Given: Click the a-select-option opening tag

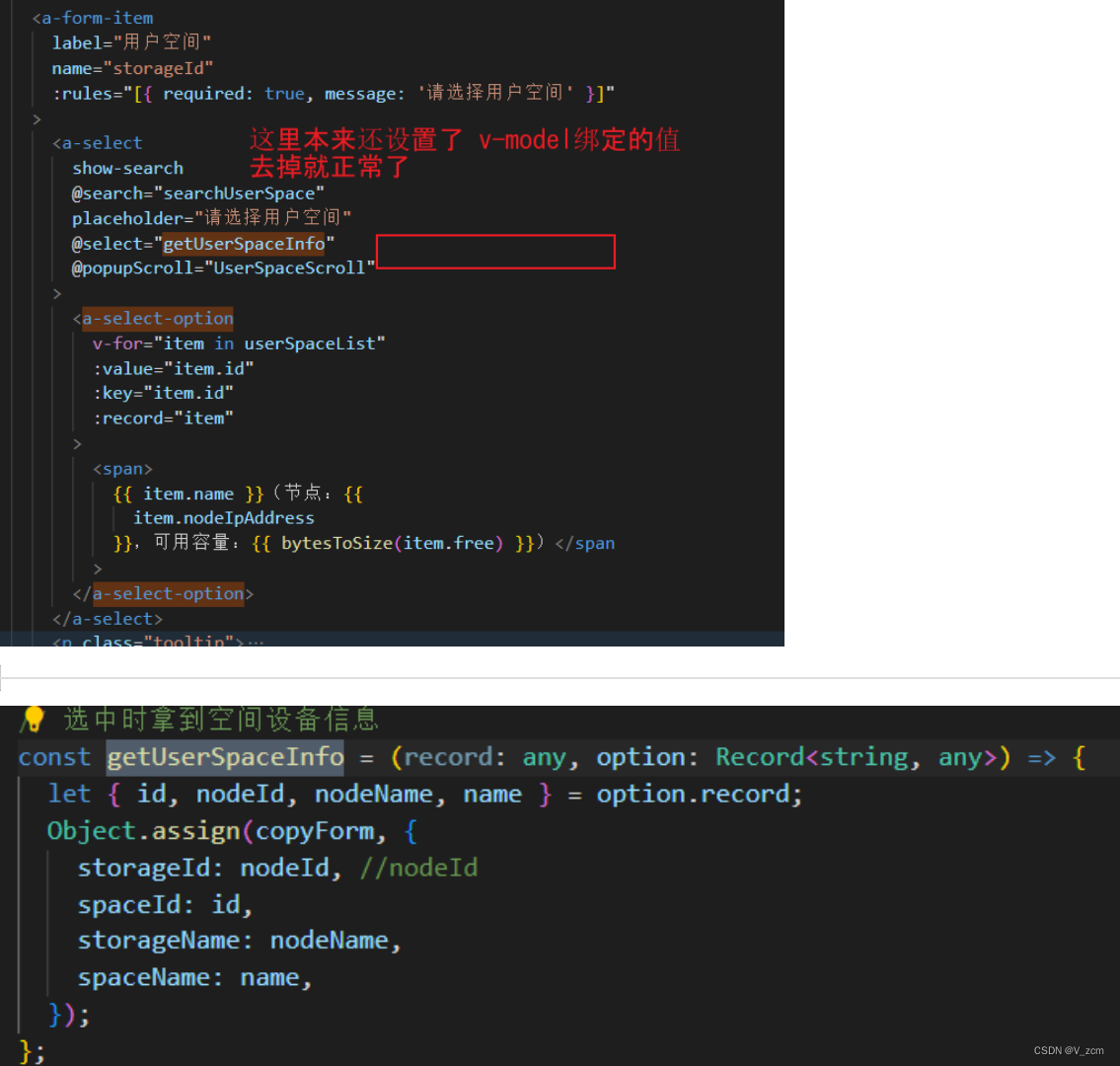Looking at the screenshot, I should click(x=158, y=318).
